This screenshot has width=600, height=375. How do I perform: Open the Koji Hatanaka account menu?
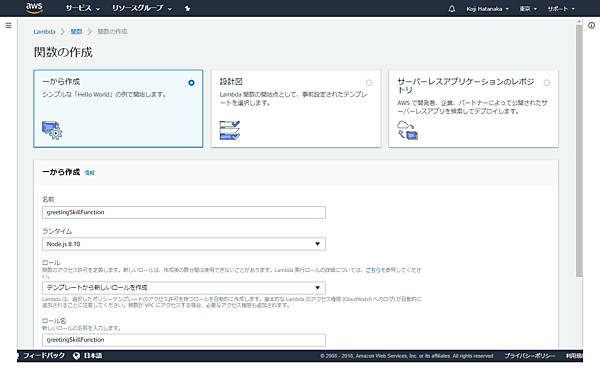[488, 8]
